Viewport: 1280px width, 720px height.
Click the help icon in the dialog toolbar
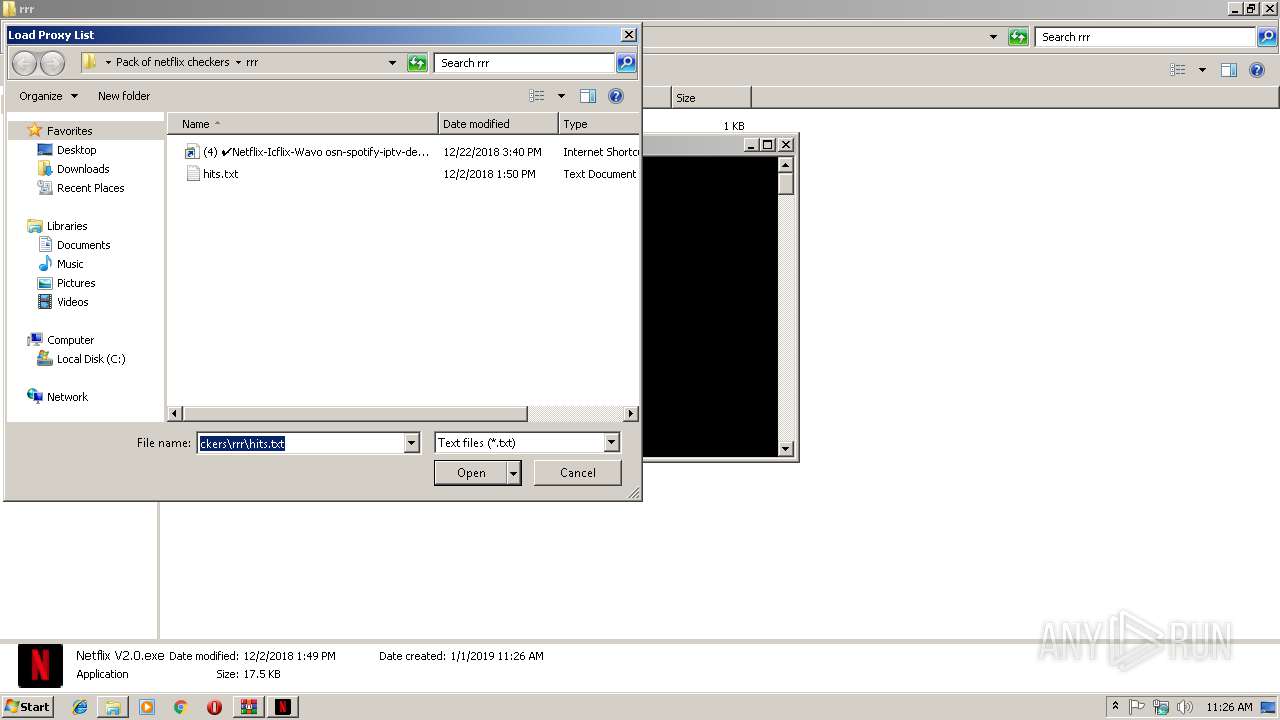[x=616, y=96]
